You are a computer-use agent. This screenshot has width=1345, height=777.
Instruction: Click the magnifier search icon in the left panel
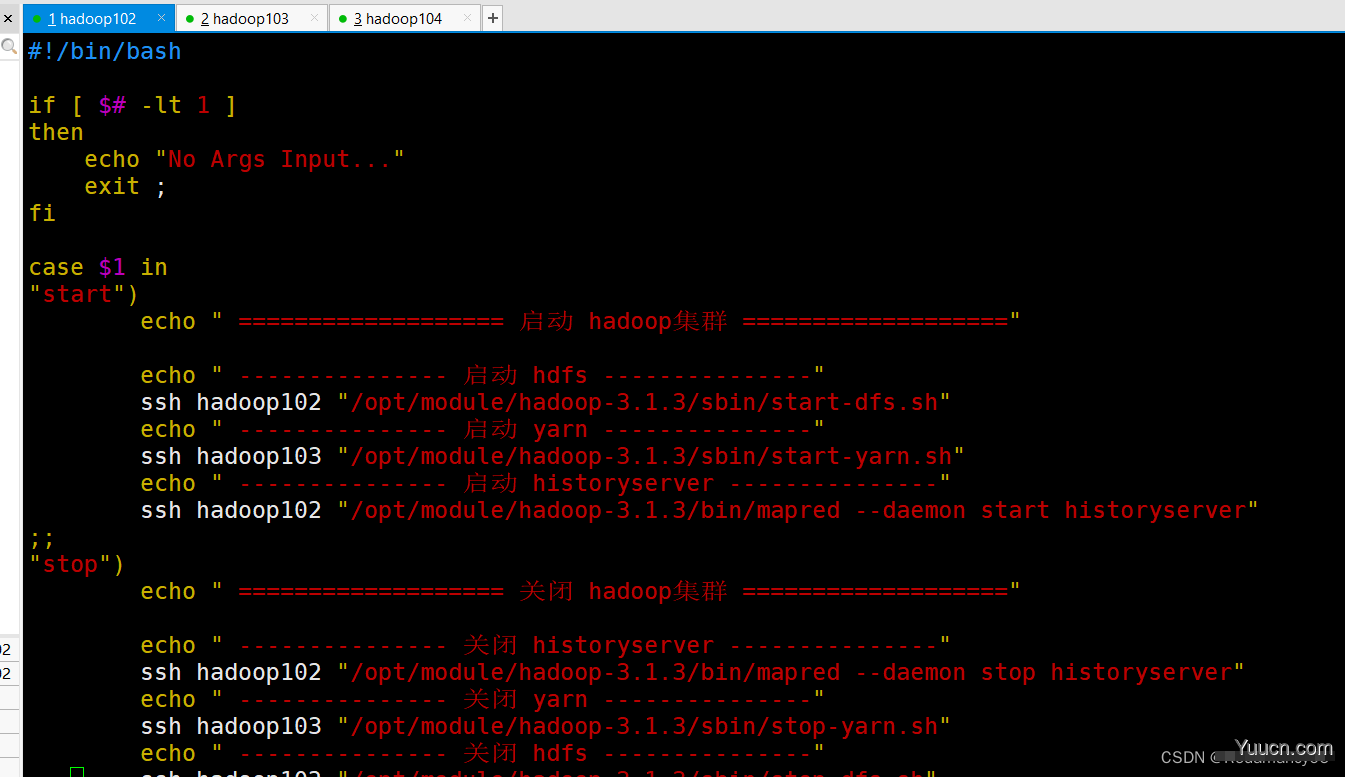pyautogui.click(x=9, y=46)
